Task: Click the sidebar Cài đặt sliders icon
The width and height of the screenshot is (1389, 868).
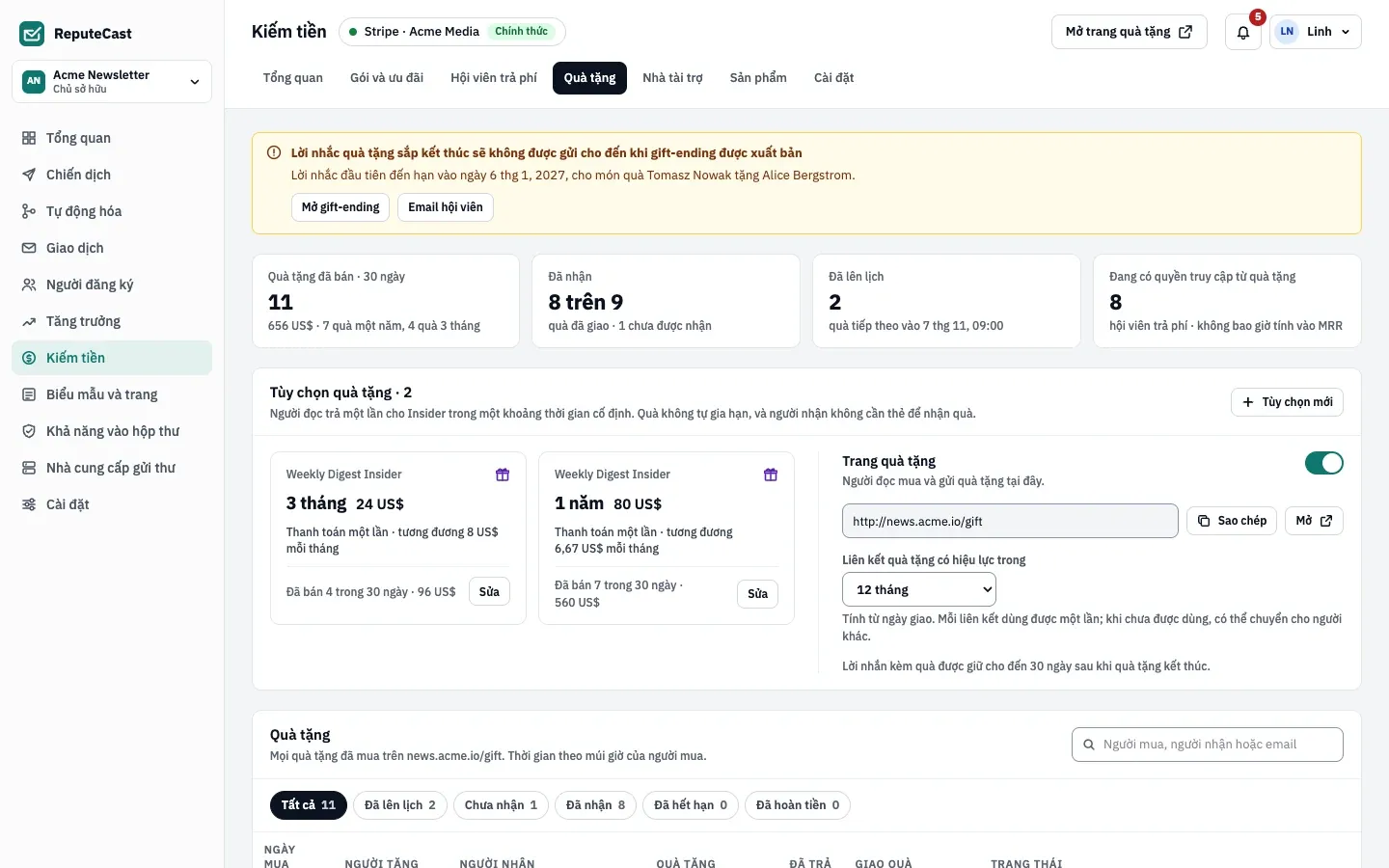Action: tap(29, 504)
